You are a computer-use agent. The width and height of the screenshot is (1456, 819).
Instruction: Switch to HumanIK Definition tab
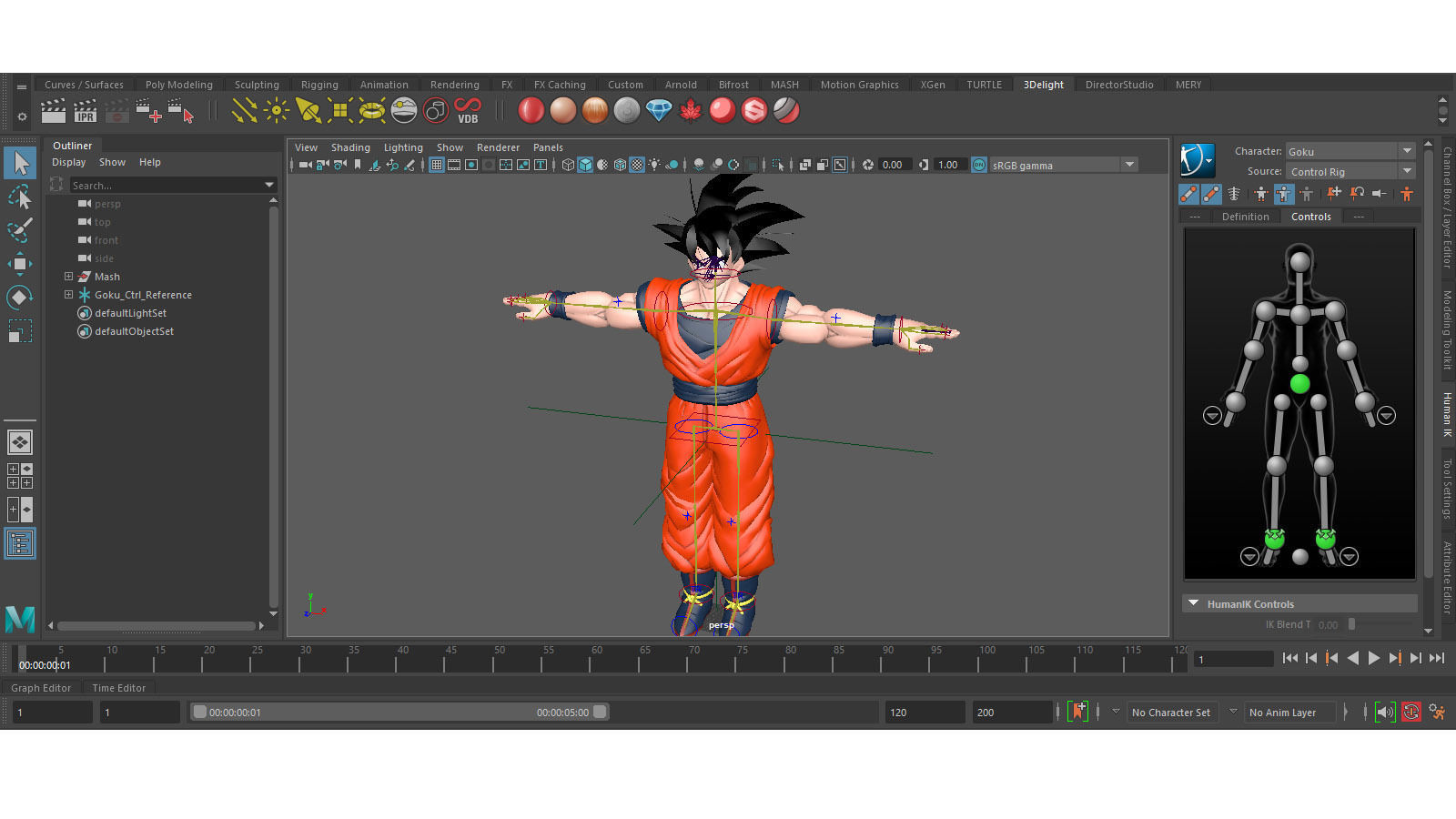(1245, 217)
